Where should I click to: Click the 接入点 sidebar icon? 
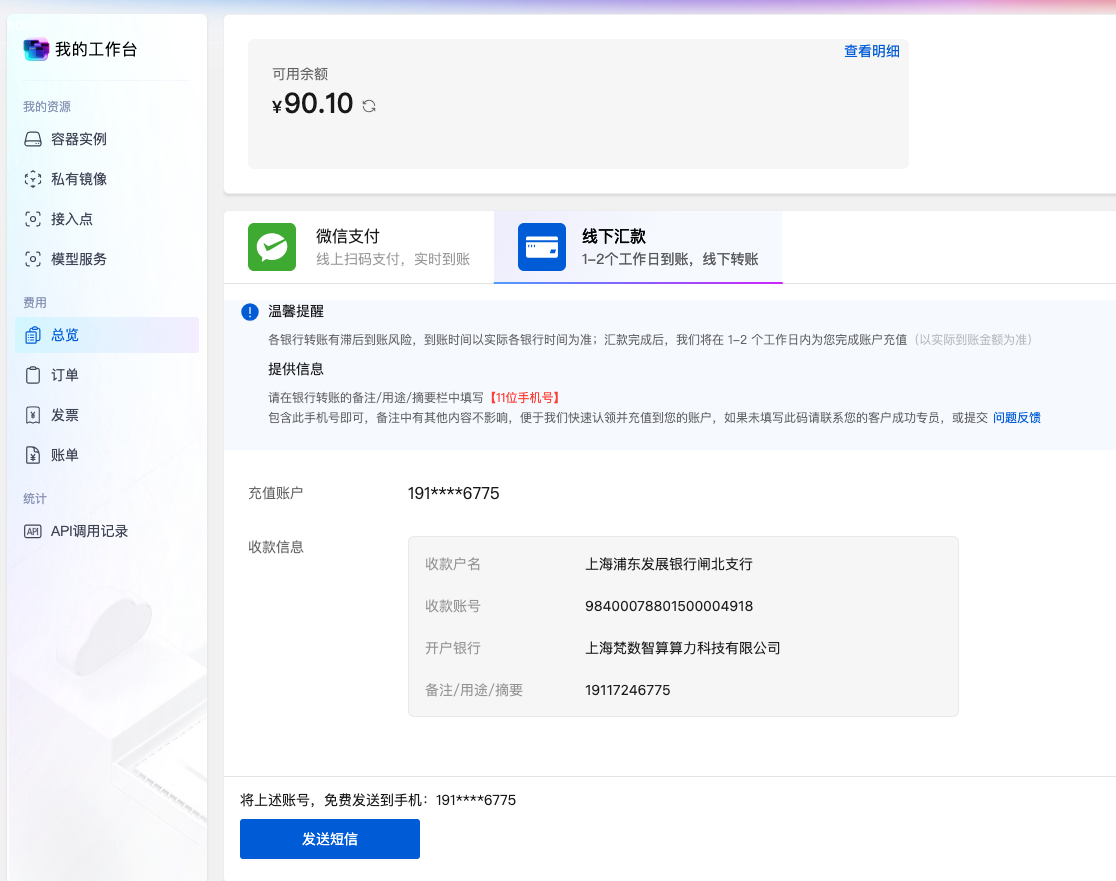(33, 218)
